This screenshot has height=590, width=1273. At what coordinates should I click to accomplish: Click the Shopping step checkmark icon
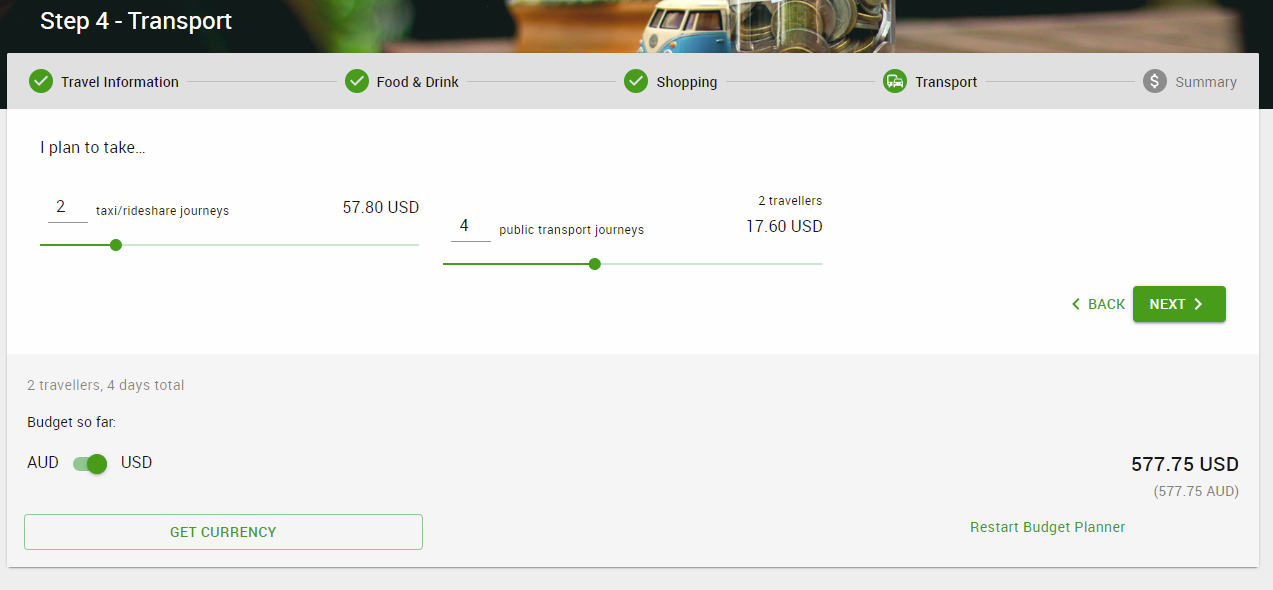(x=636, y=81)
